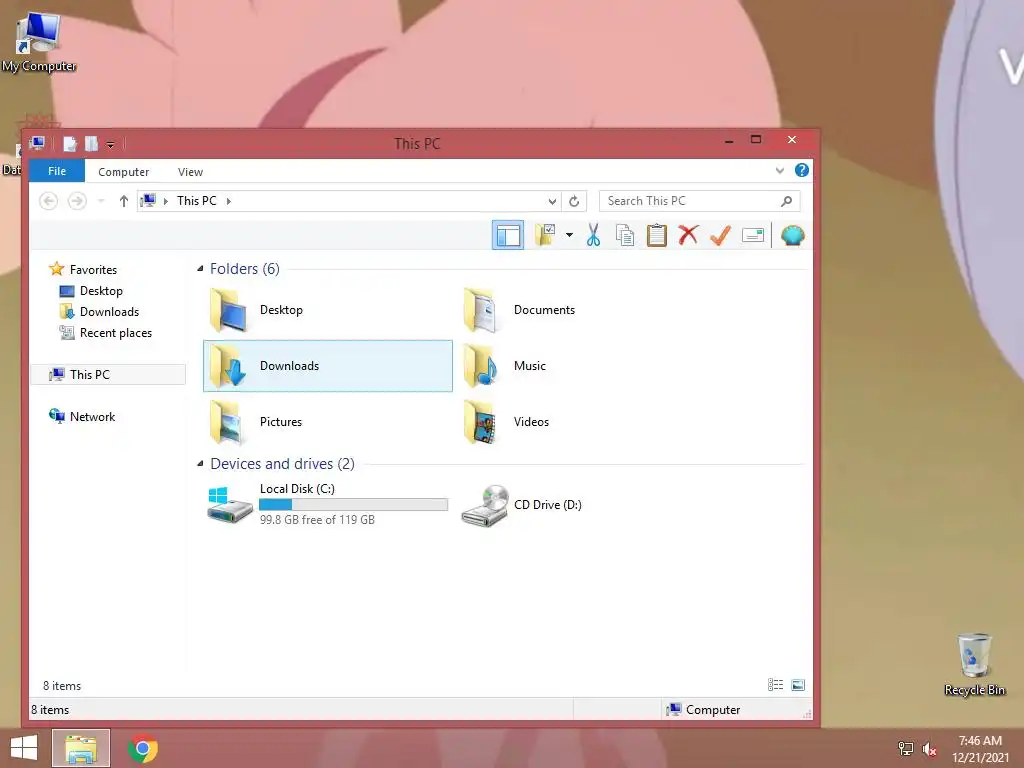This screenshot has height=768, width=1024.
Task: Select Local Disk (C:) drive
Action: click(x=328, y=504)
